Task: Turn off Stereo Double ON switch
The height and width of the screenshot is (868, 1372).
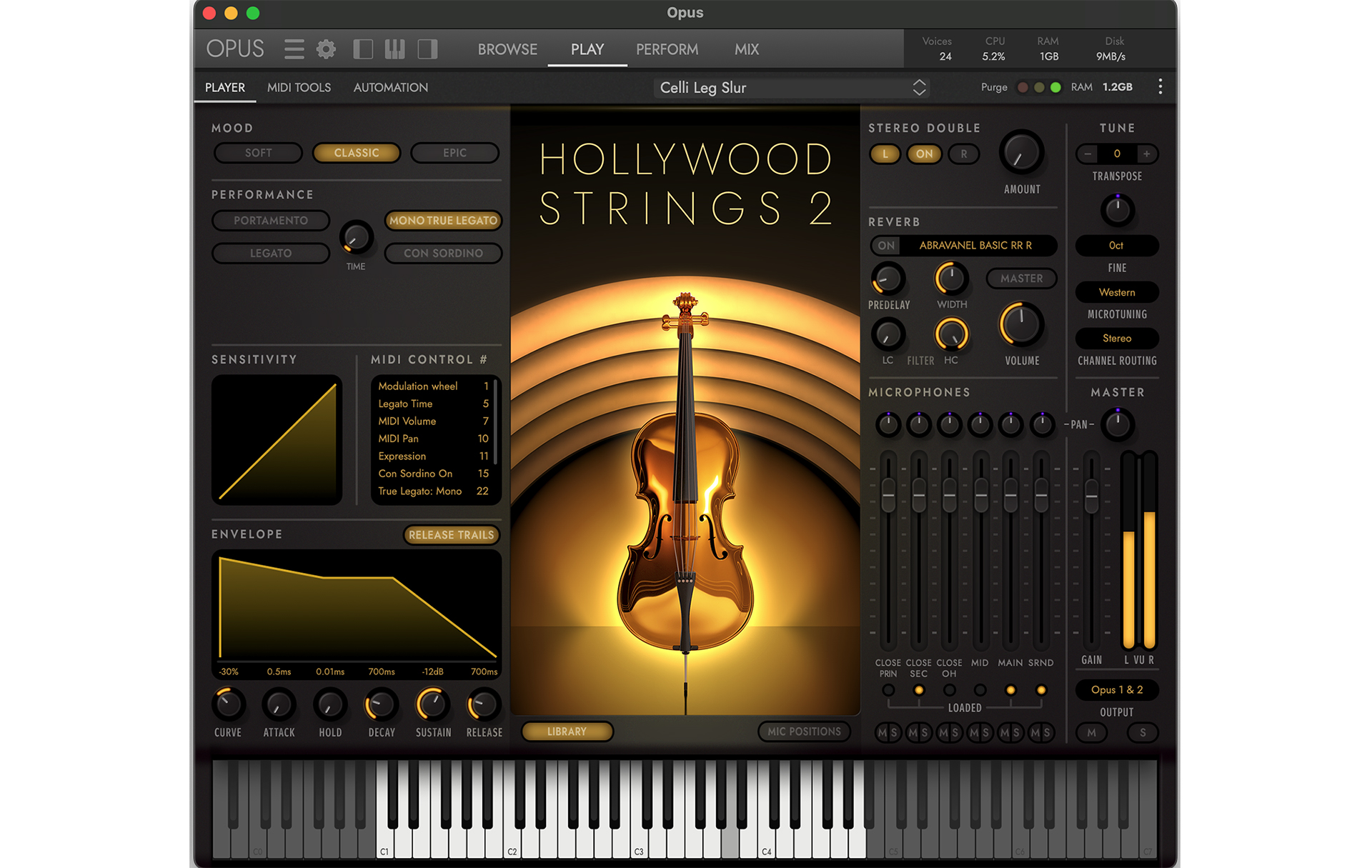Action: tap(924, 154)
